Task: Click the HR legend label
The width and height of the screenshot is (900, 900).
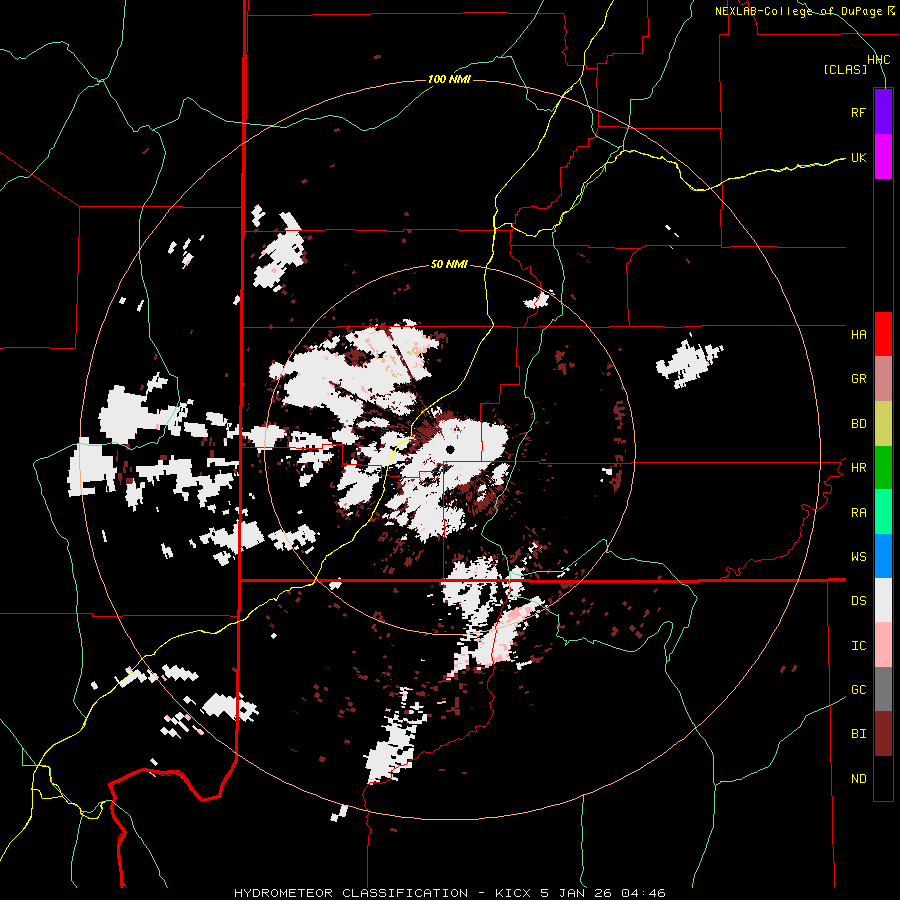Action: (x=858, y=468)
